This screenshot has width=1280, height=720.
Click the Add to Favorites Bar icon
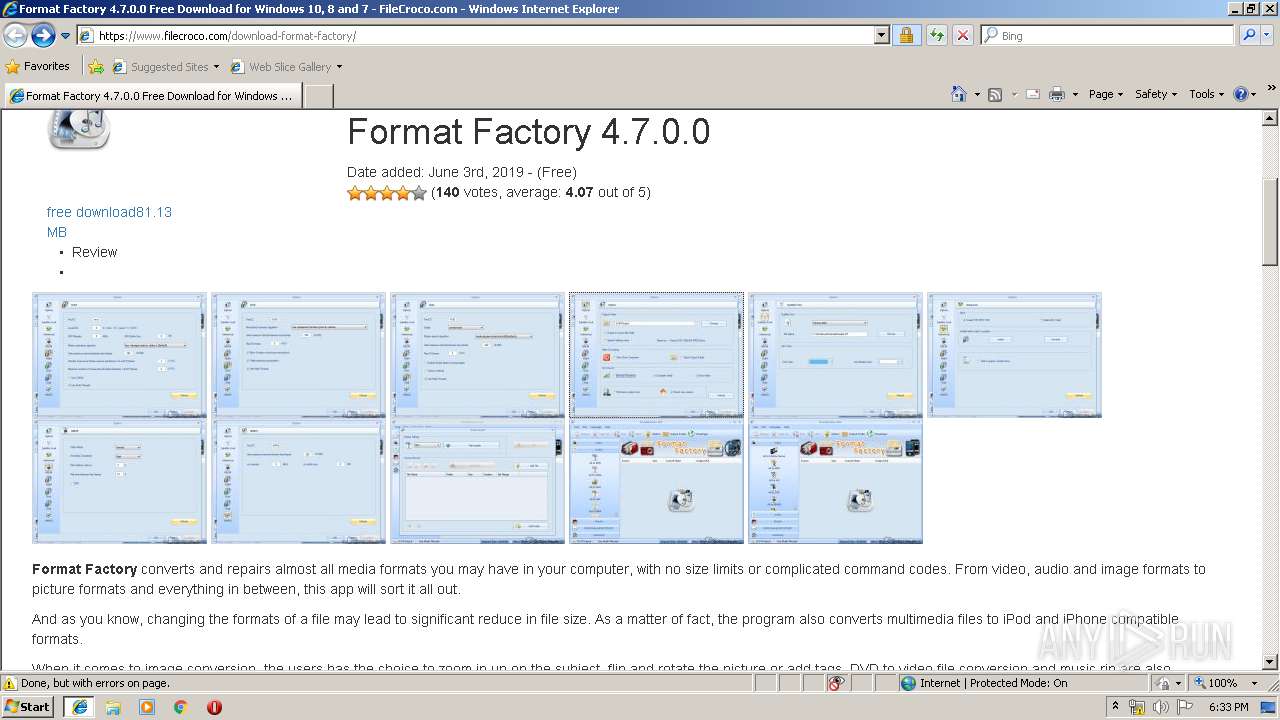96,67
